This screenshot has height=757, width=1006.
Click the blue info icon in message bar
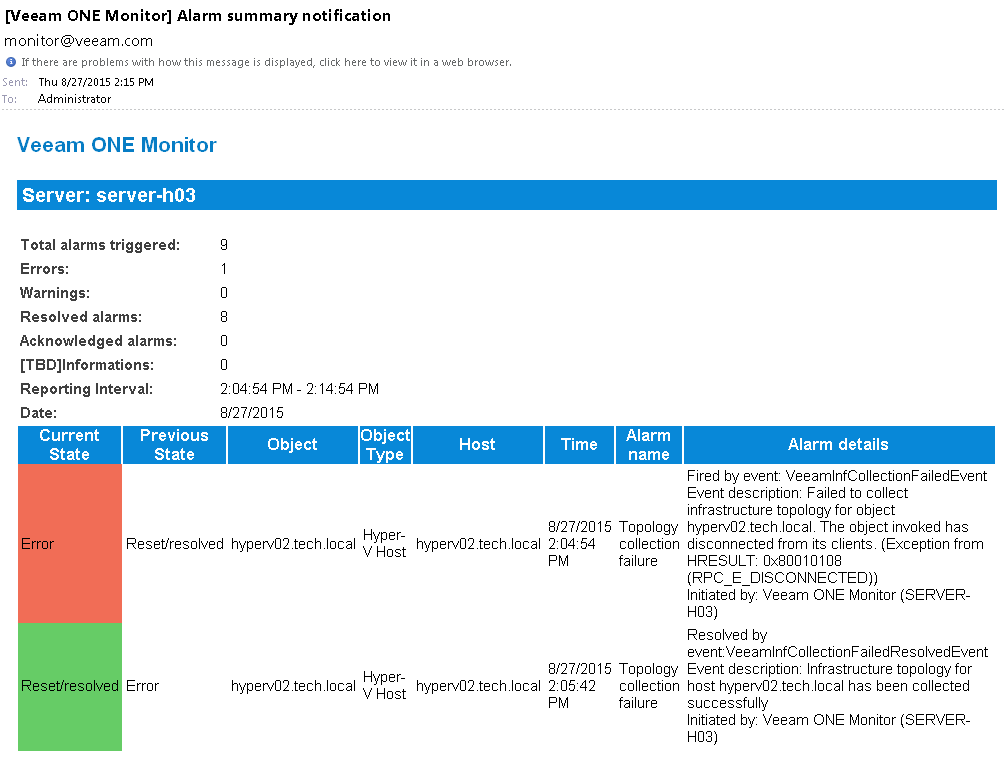(x=10, y=62)
